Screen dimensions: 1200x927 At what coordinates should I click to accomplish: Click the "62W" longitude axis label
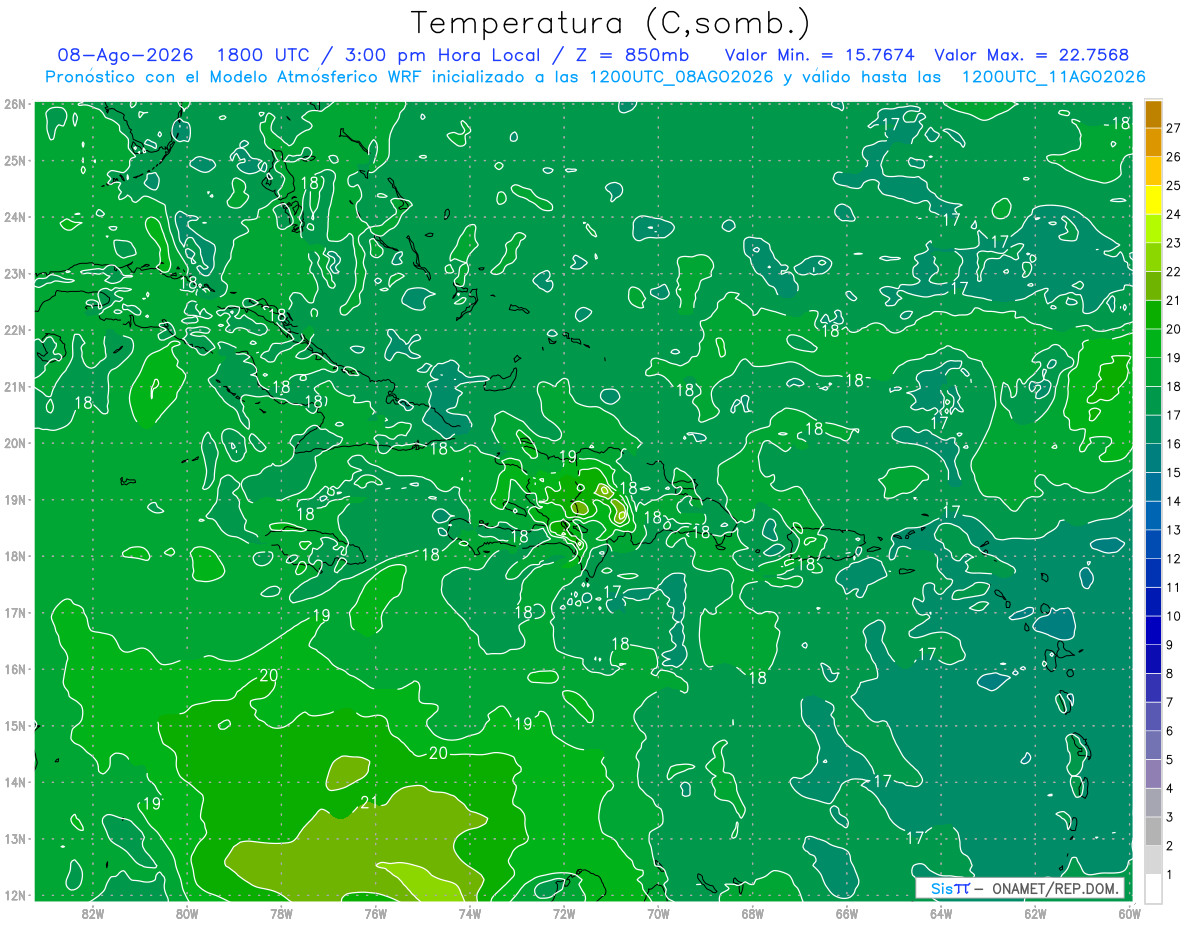(1035, 913)
